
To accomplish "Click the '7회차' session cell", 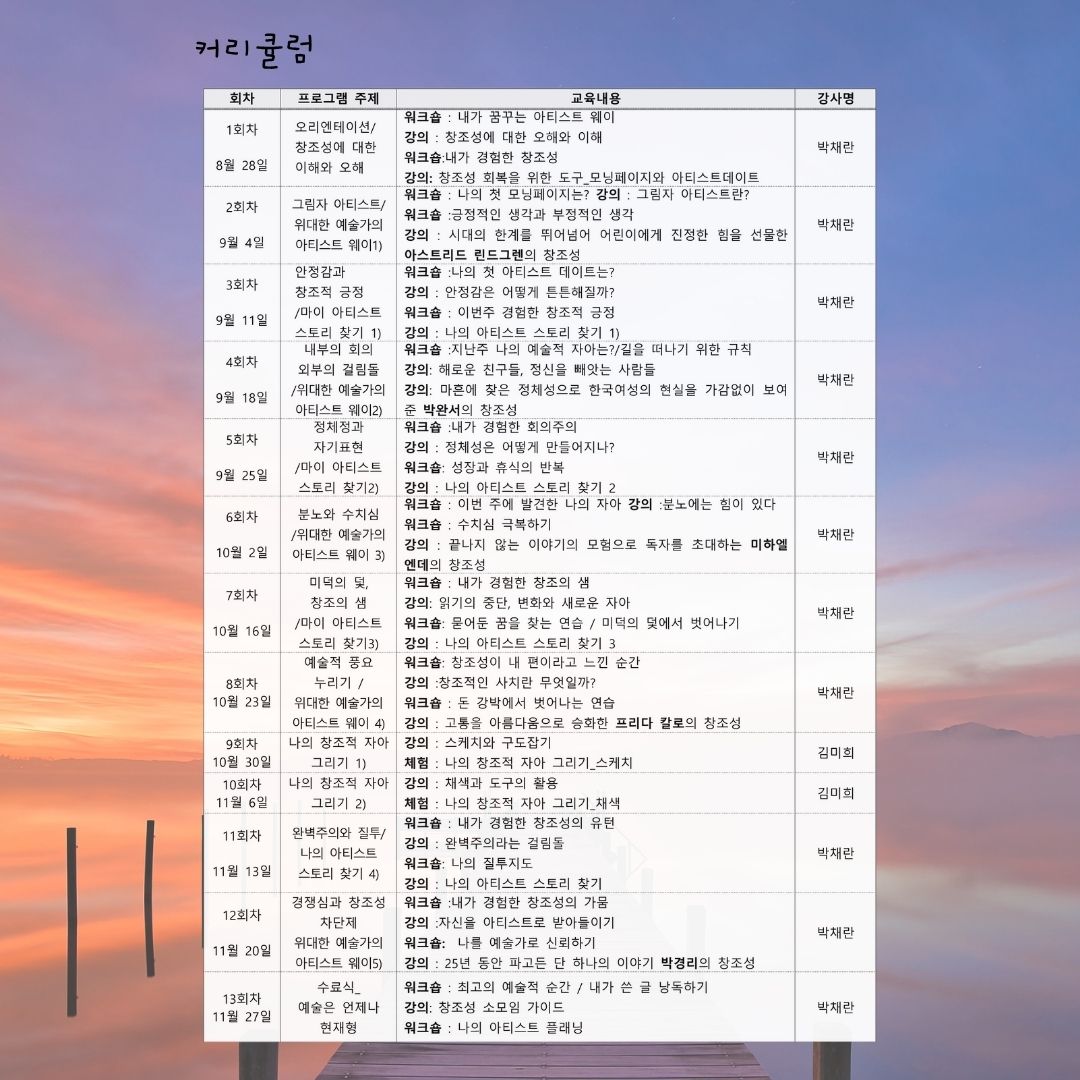I will [242, 595].
